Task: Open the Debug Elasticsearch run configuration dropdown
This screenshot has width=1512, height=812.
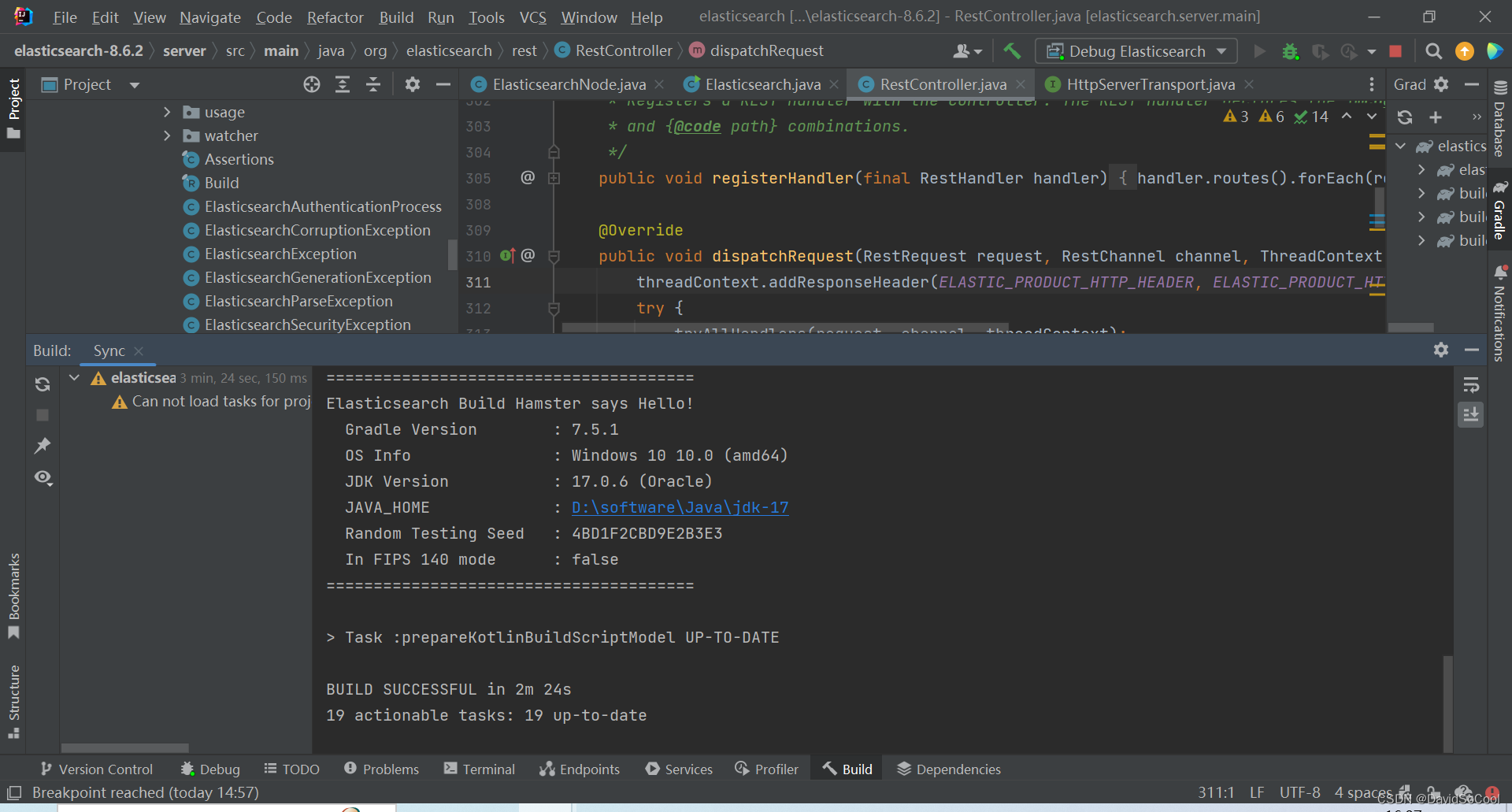Action: click(x=1136, y=51)
